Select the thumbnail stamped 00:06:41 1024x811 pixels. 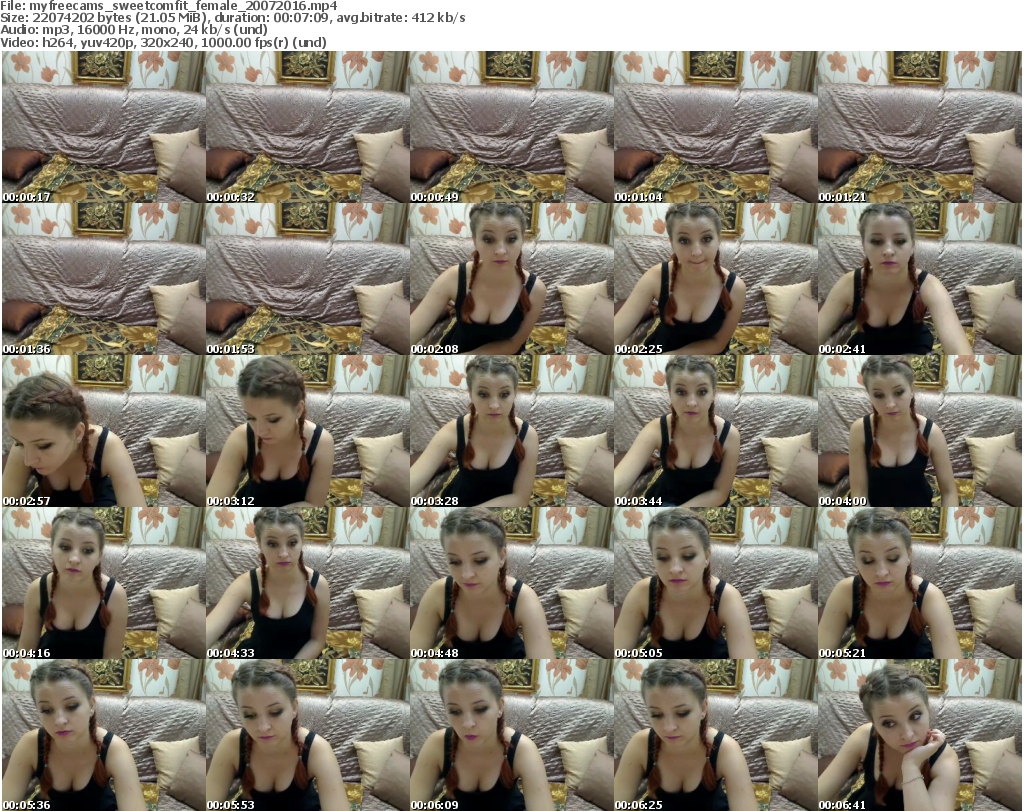919,735
